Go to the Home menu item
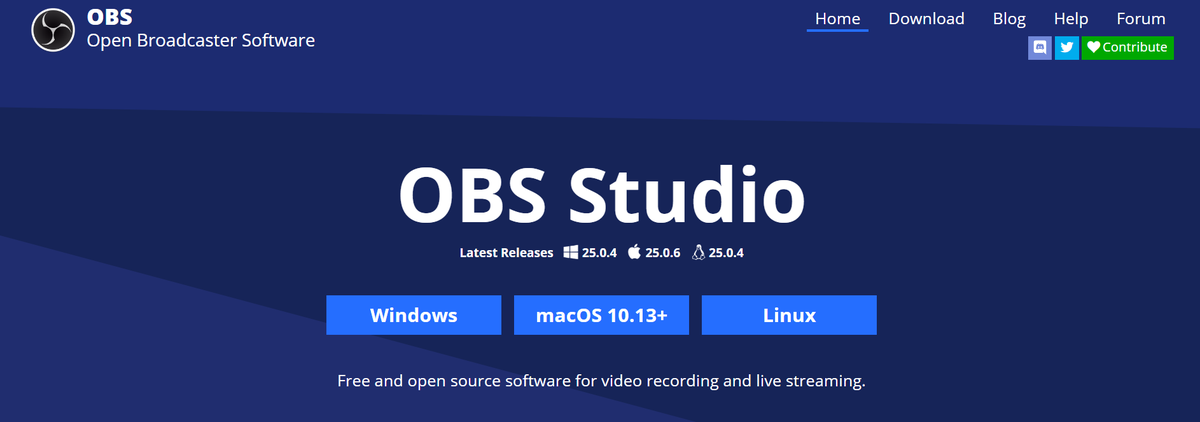 point(838,19)
